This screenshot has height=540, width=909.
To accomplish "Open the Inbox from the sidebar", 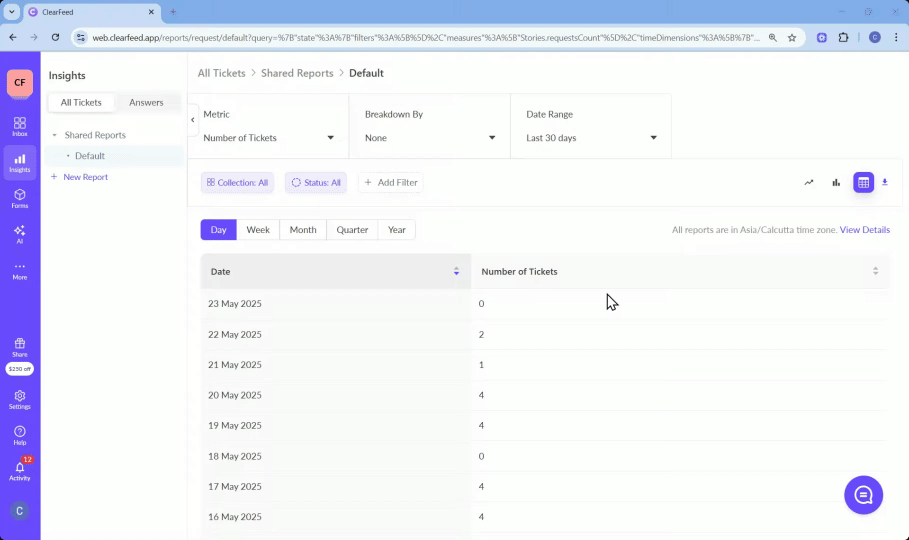I will point(20,126).
